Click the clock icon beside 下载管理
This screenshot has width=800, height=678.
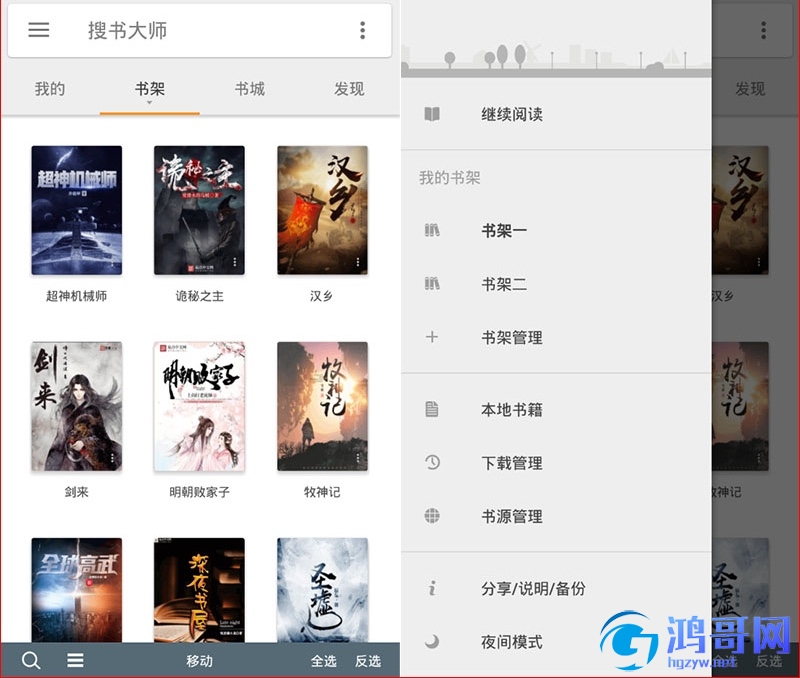(x=432, y=462)
